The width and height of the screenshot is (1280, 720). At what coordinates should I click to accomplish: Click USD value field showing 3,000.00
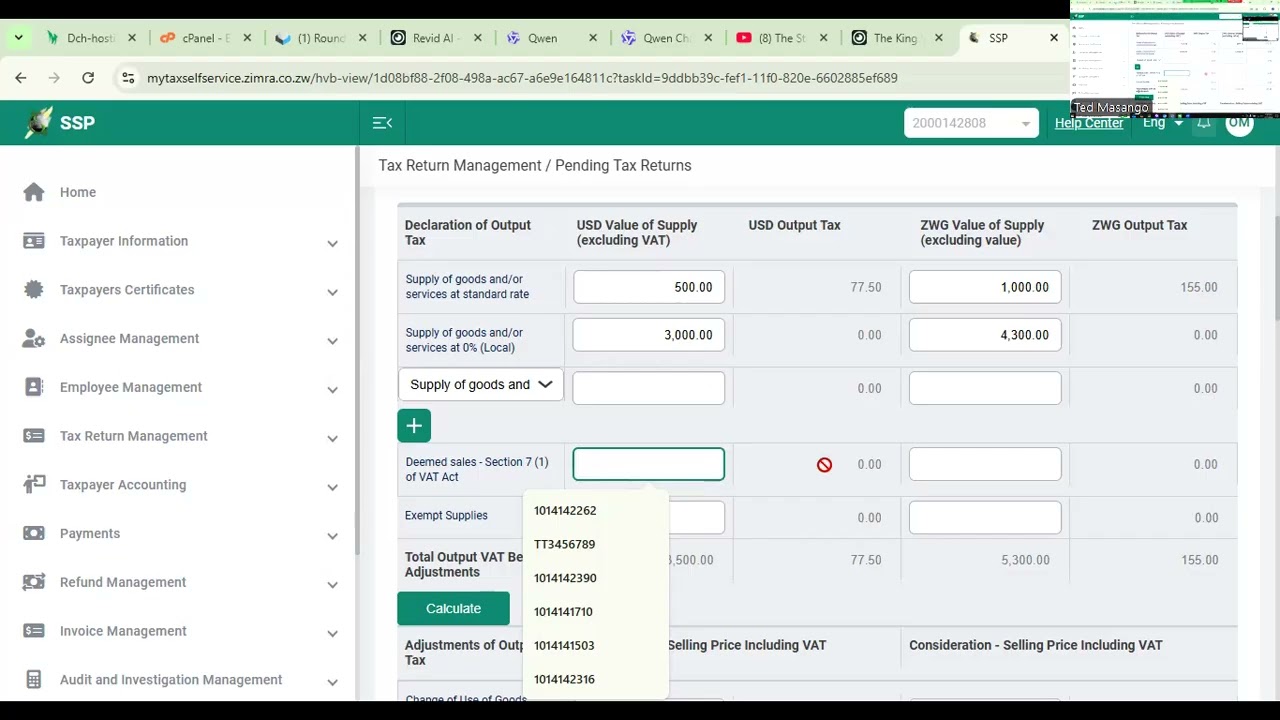(649, 335)
